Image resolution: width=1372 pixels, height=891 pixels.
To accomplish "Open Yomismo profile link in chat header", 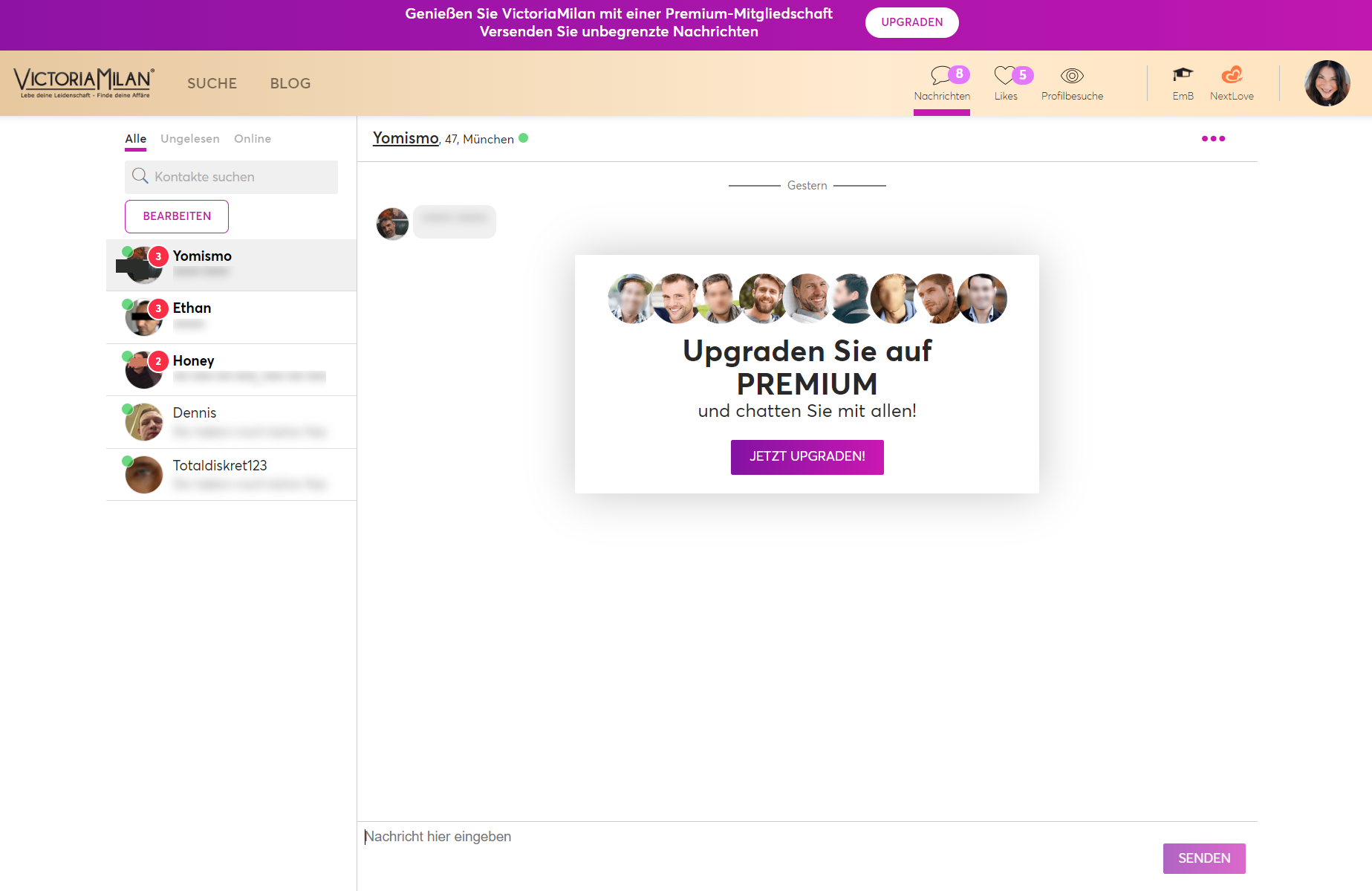I will point(406,138).
